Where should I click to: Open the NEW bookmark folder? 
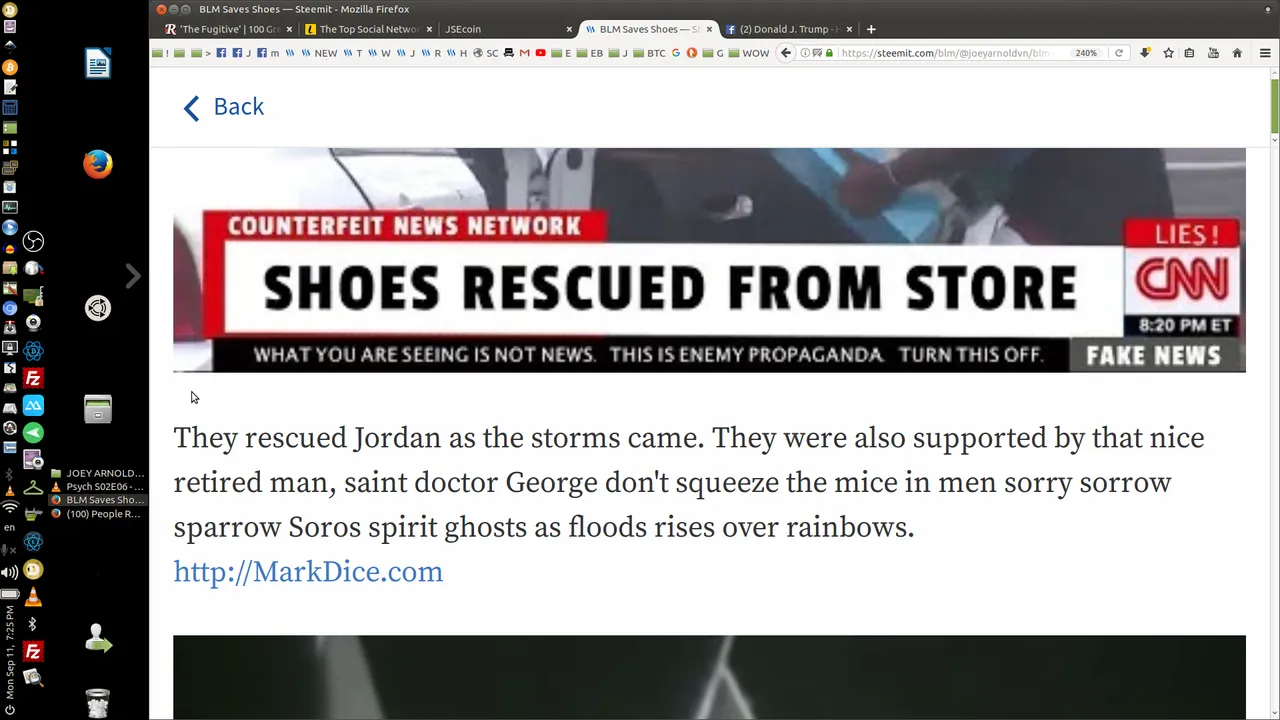tap(320, 53)
